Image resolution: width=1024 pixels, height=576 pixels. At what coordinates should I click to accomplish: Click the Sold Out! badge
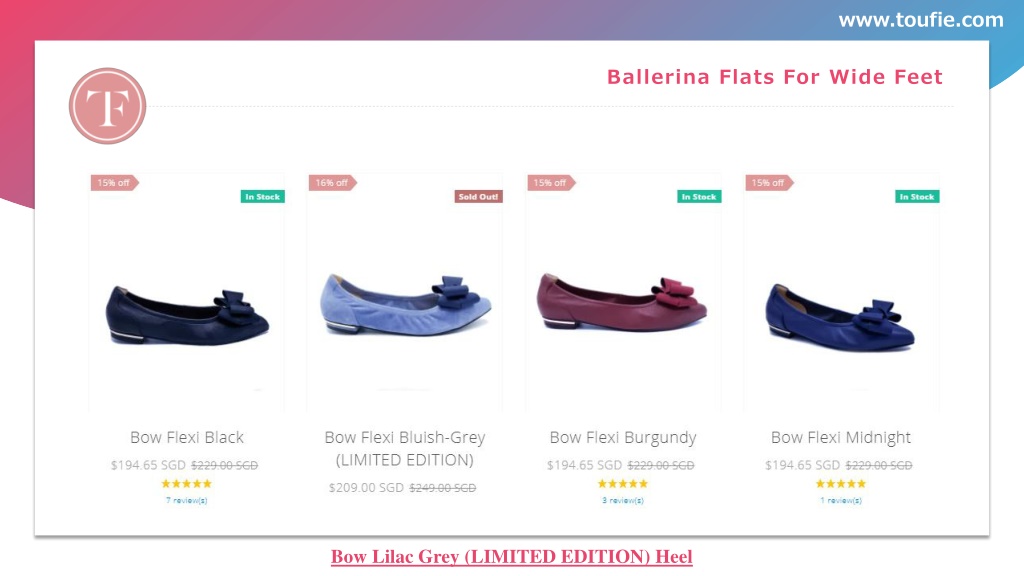coord(478,197)
